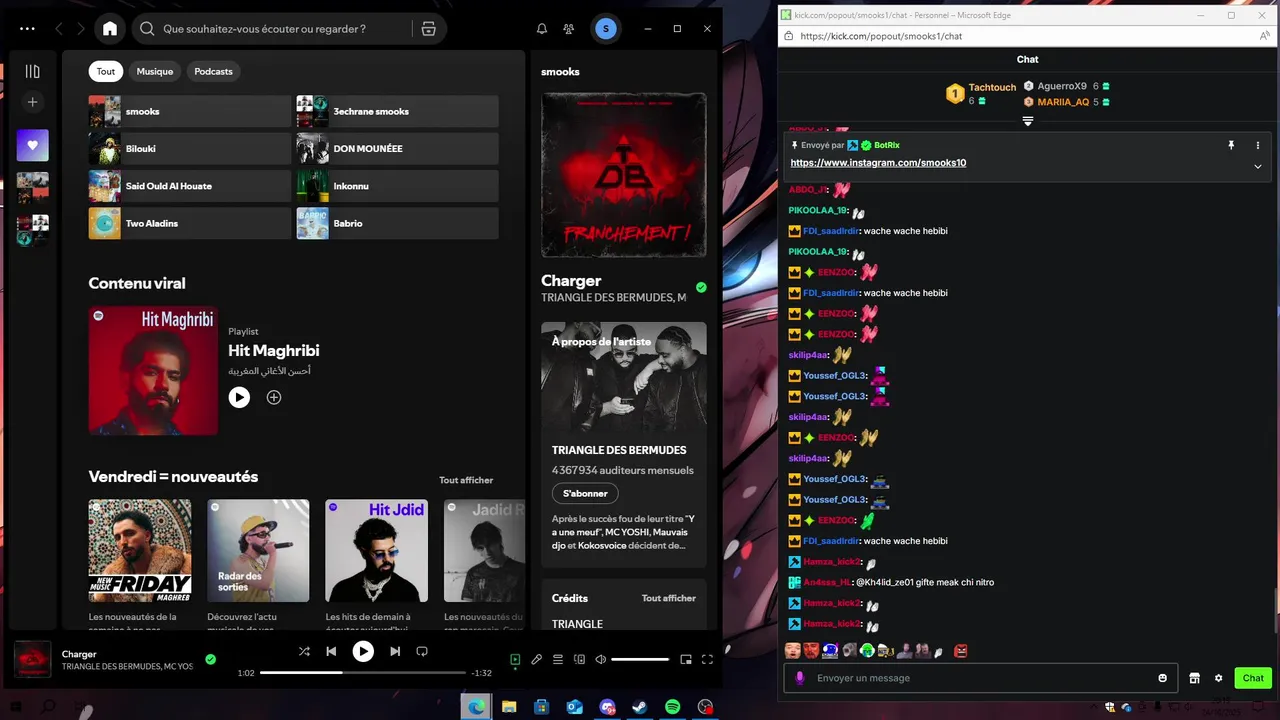Click the Kick chat message input
Screen dimensions: 1280x720
point(982,678)
